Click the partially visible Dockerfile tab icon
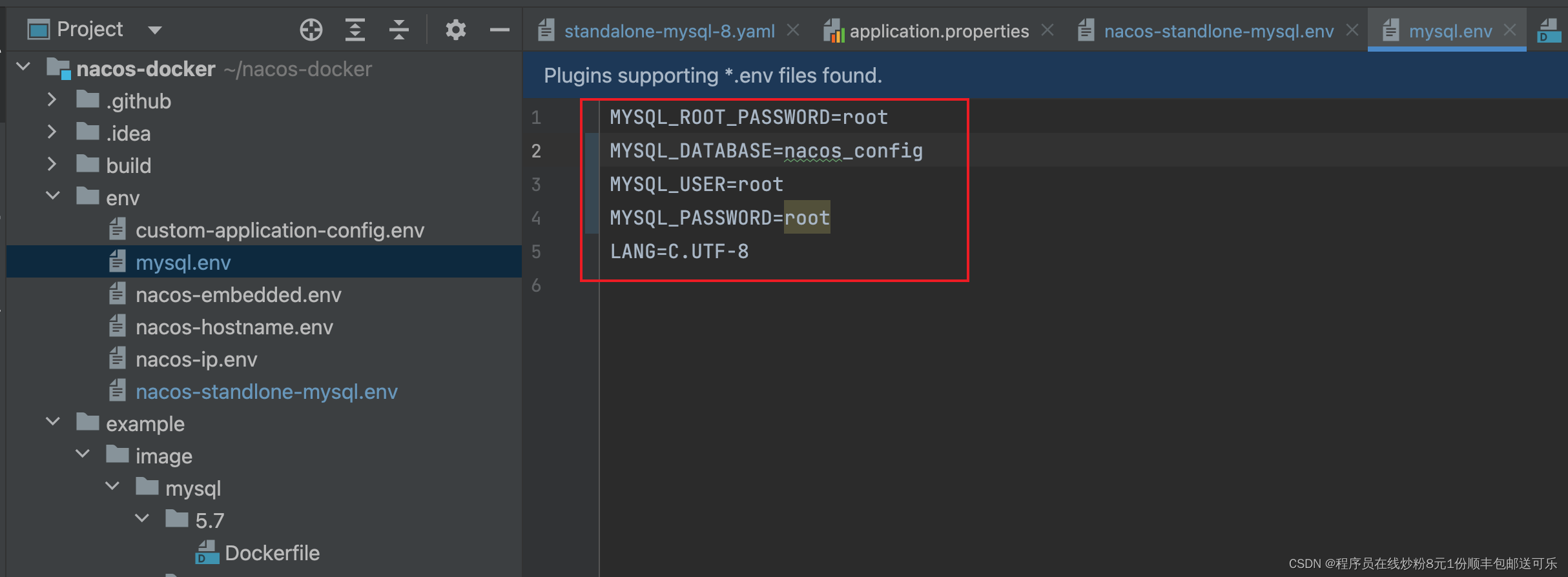 pos(1549,30)
